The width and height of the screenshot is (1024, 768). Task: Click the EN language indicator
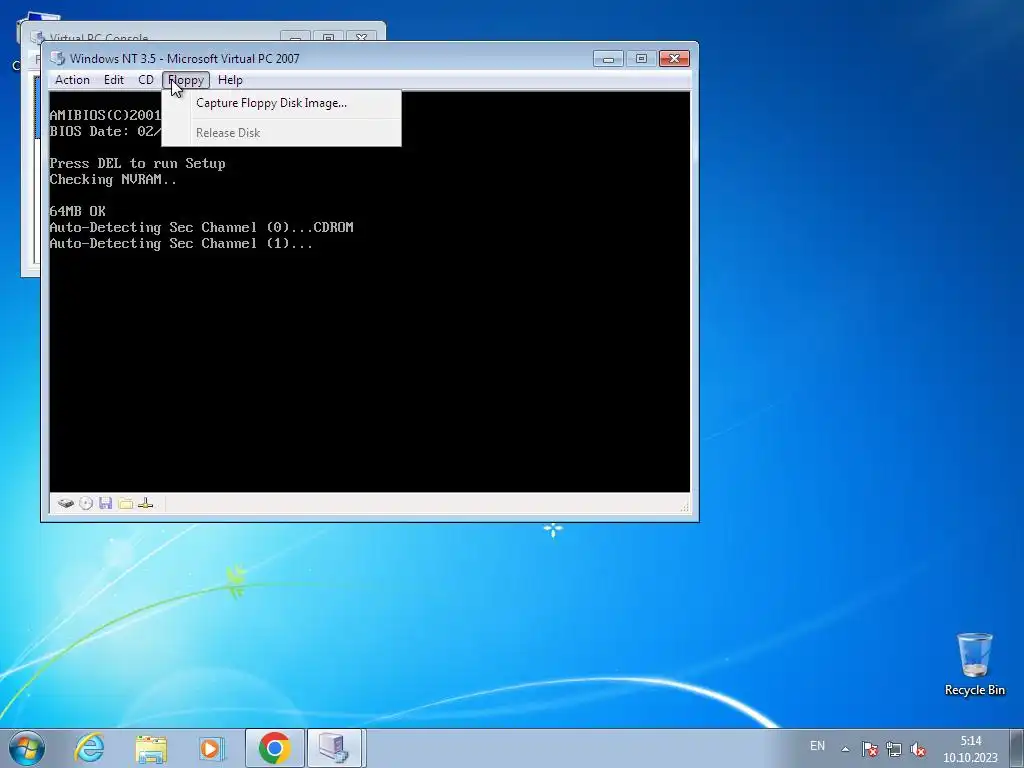coord(817,746)
